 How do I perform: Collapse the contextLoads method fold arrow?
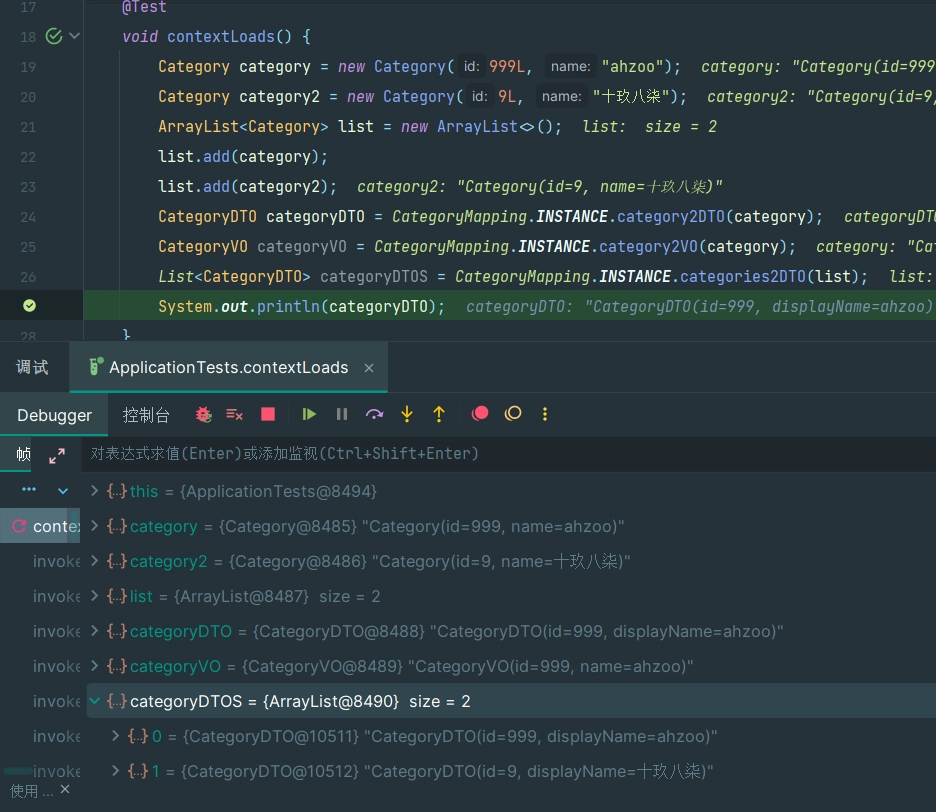(x=75, y=37)
